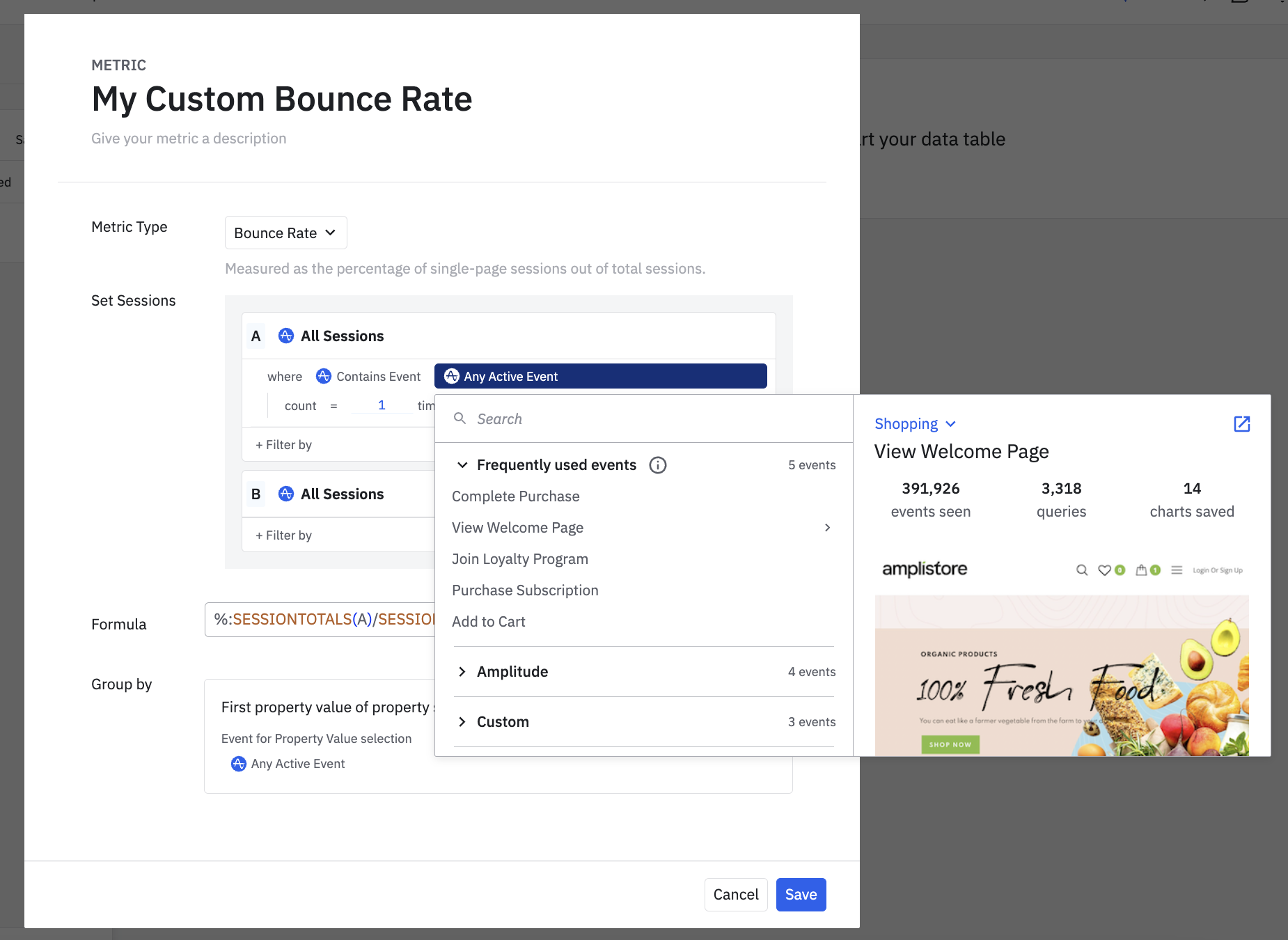Click the Amplitude logo icon beside Contains Event

[x=324, y=377]
